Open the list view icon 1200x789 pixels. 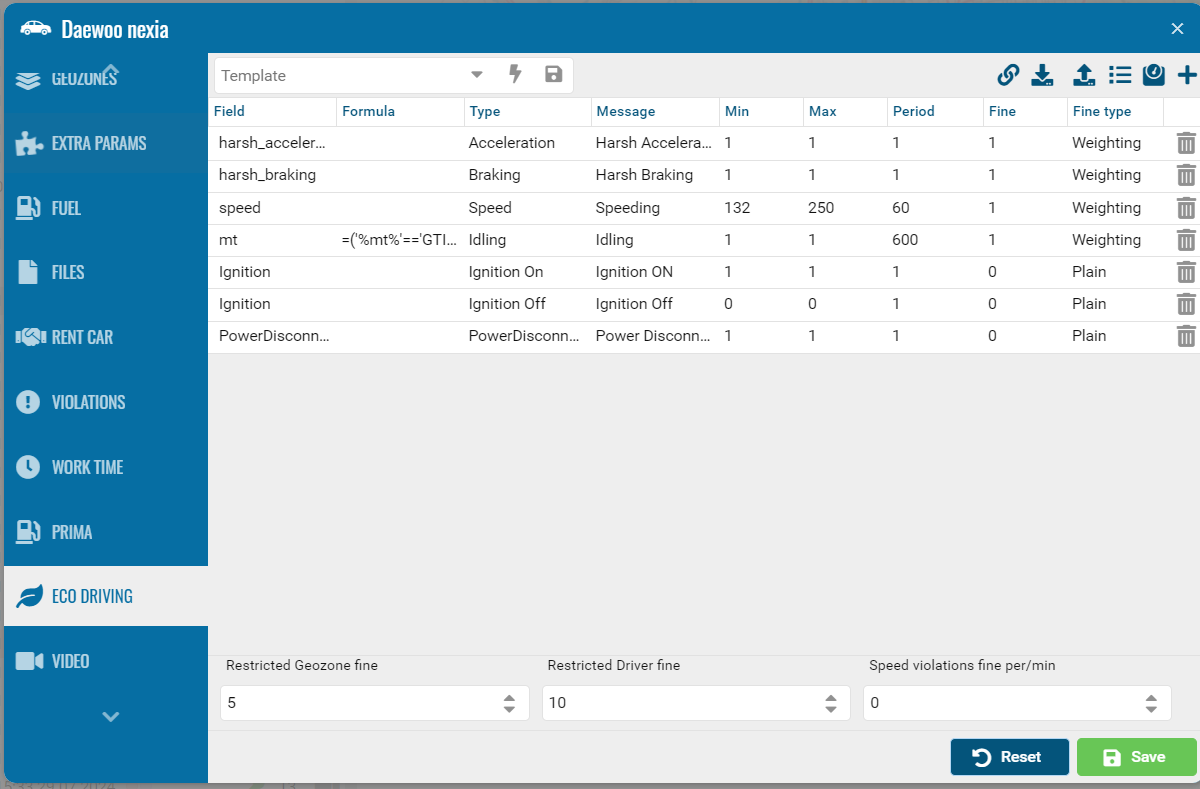(x=1119, y=75)
